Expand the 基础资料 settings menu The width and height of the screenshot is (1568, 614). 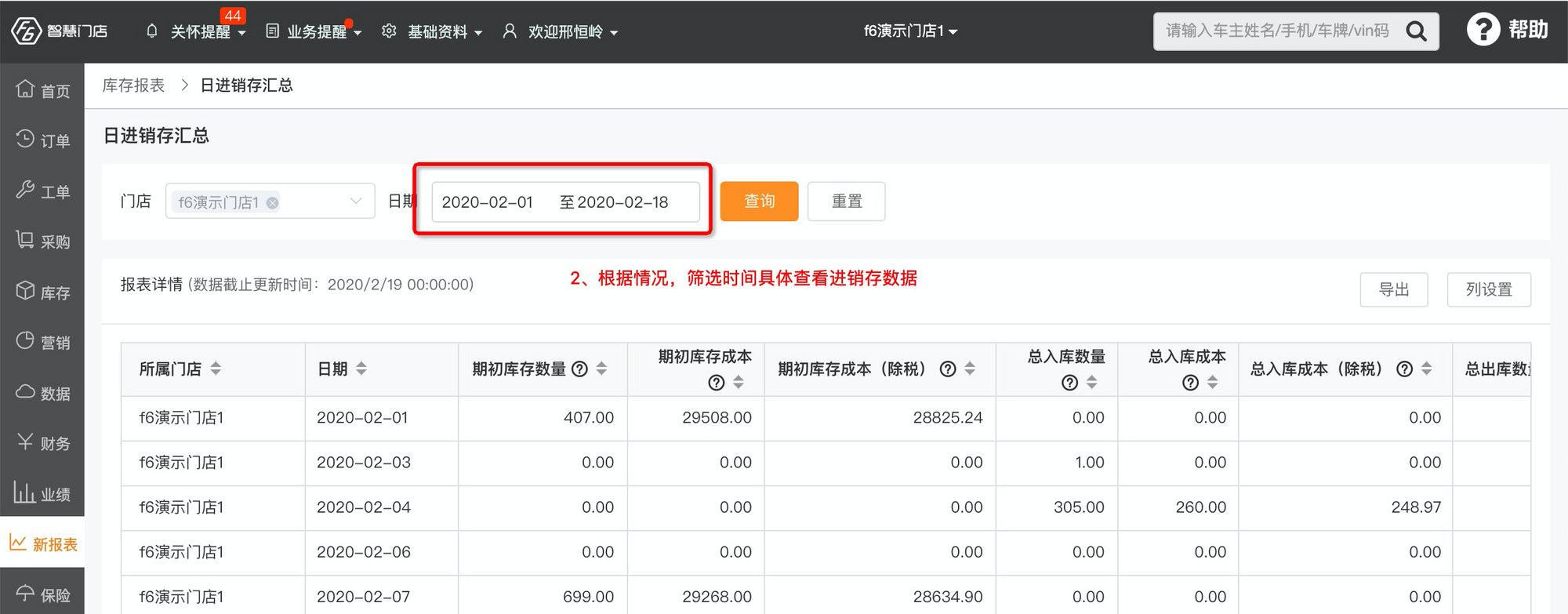pos(432,31)
